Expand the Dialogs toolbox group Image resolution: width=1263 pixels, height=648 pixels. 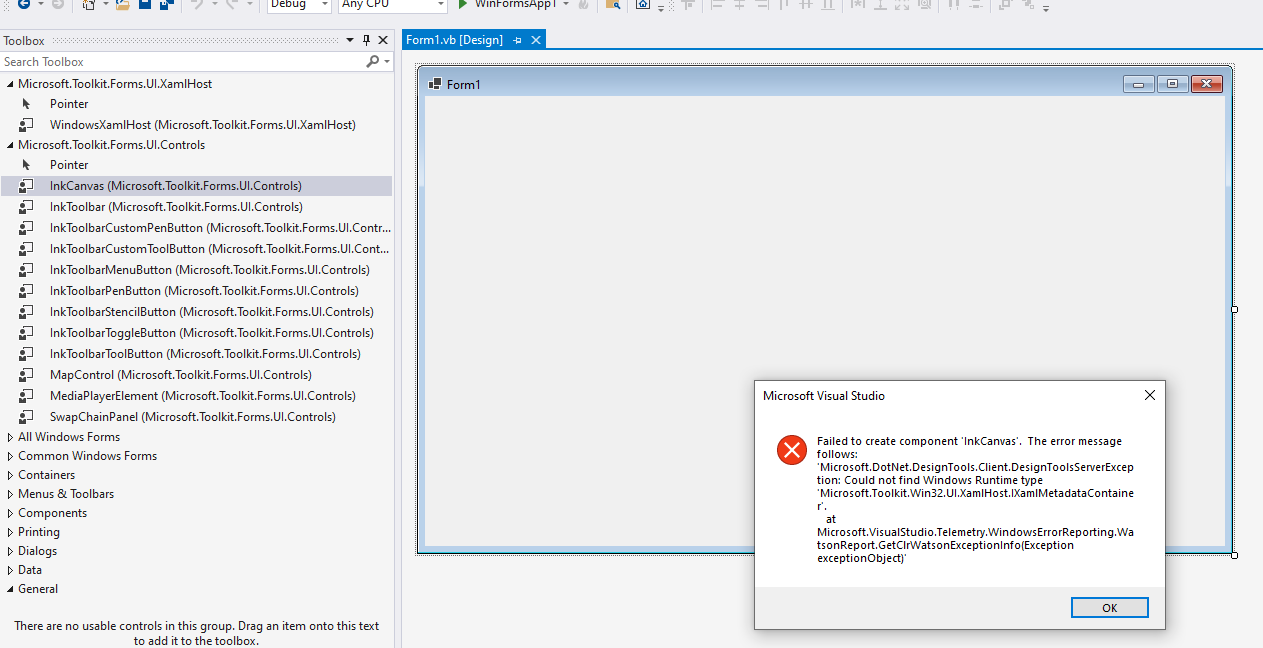[10, 551]
